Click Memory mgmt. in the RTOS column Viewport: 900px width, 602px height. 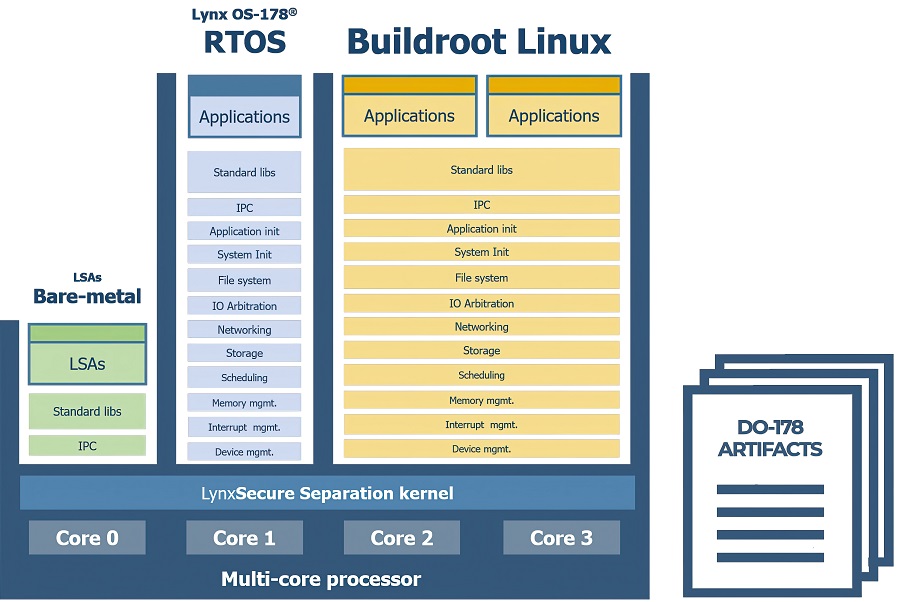click(244, 403)
